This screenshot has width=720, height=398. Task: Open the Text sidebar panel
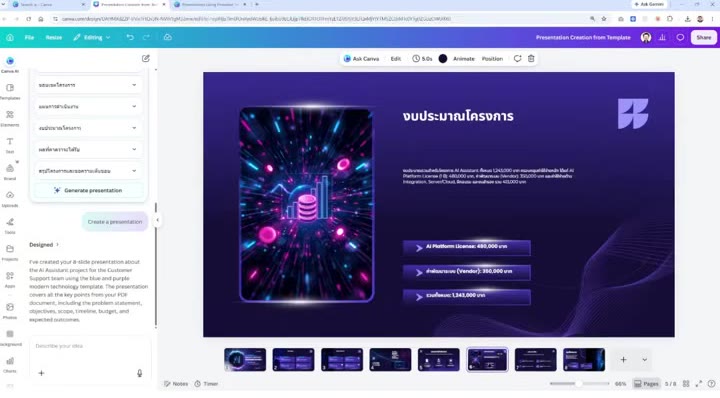[10, 145]
